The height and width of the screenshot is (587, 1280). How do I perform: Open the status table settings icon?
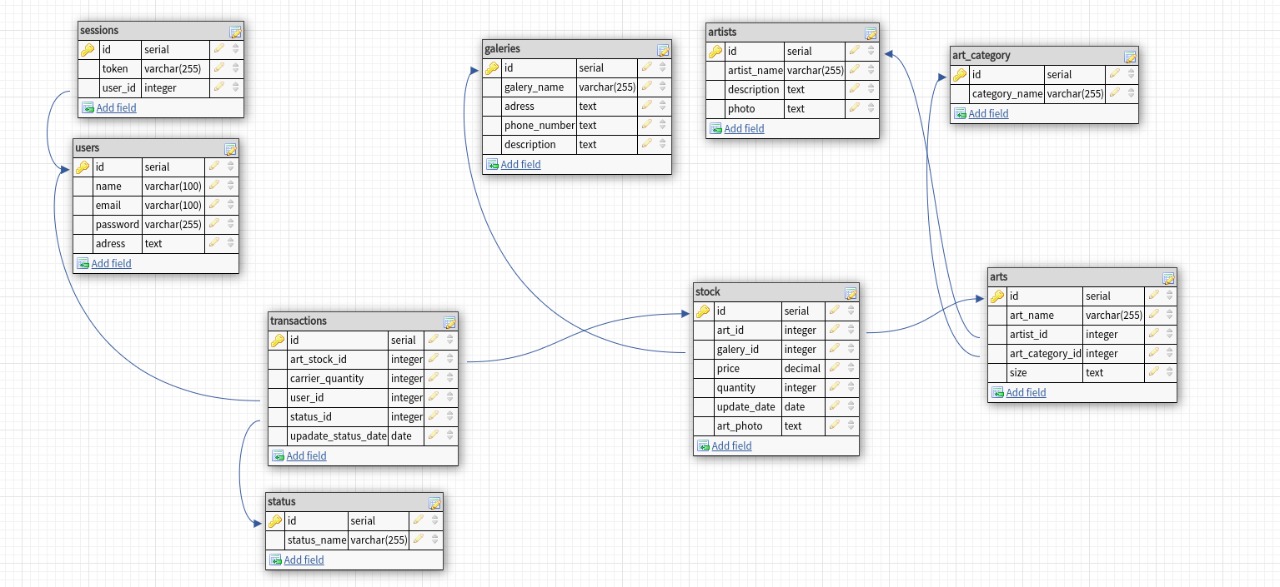434,502
